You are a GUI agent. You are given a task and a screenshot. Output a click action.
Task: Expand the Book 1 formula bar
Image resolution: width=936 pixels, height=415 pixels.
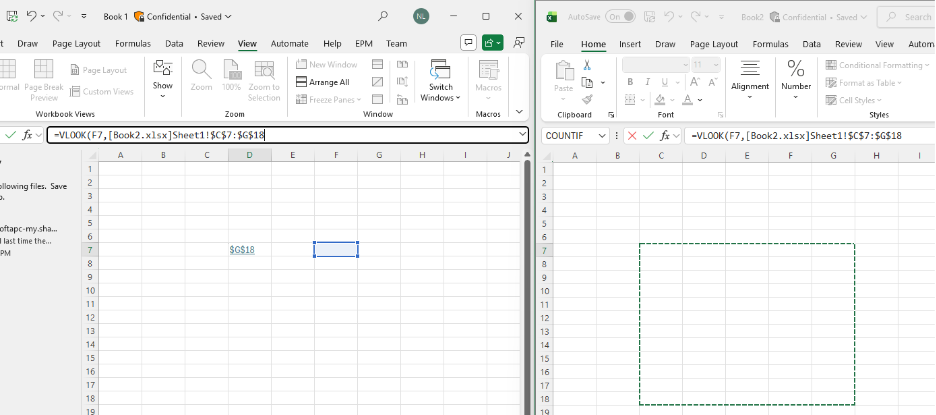523,135
